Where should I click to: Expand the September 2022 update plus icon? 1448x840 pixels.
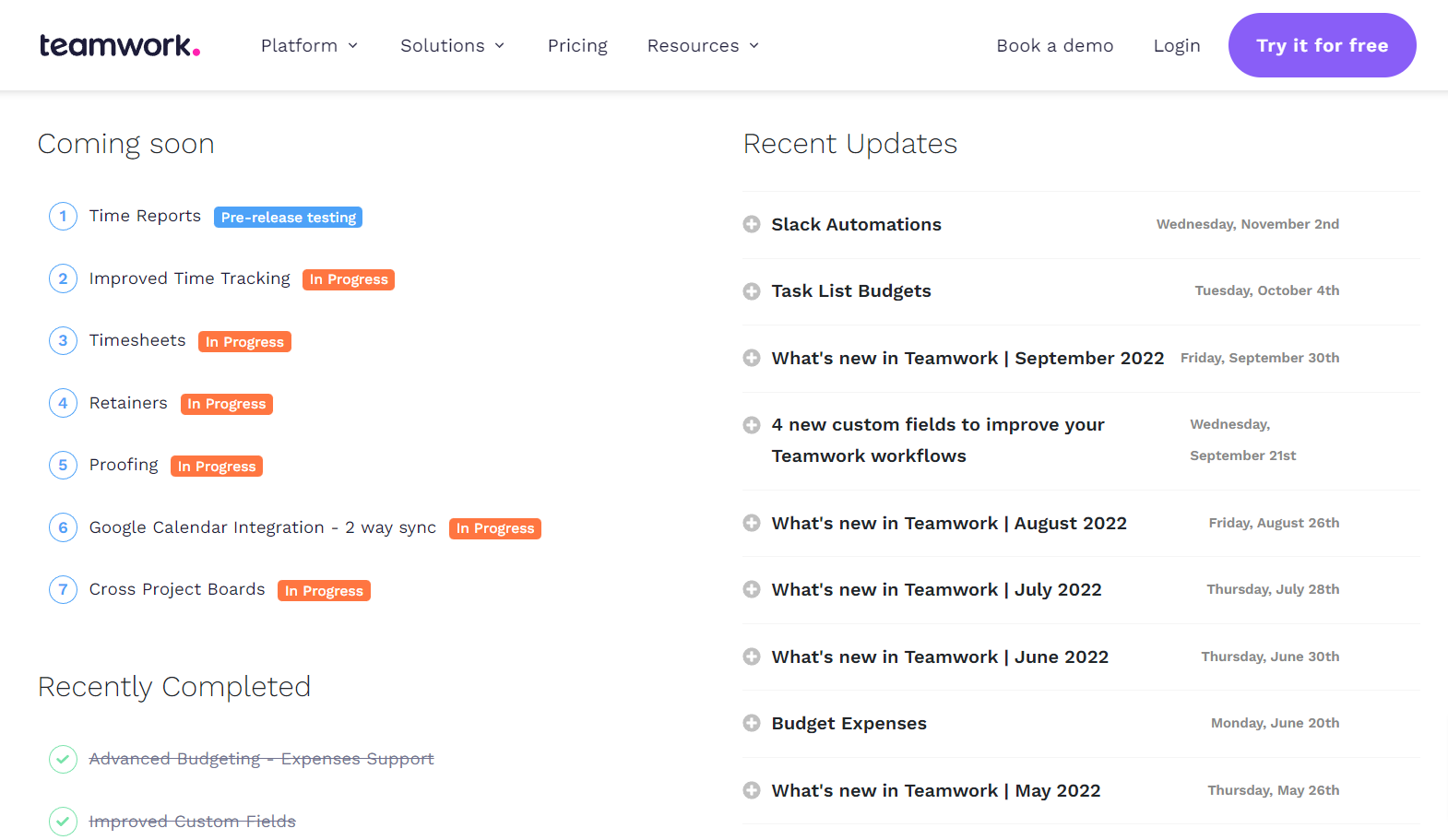tap(752, 358)
